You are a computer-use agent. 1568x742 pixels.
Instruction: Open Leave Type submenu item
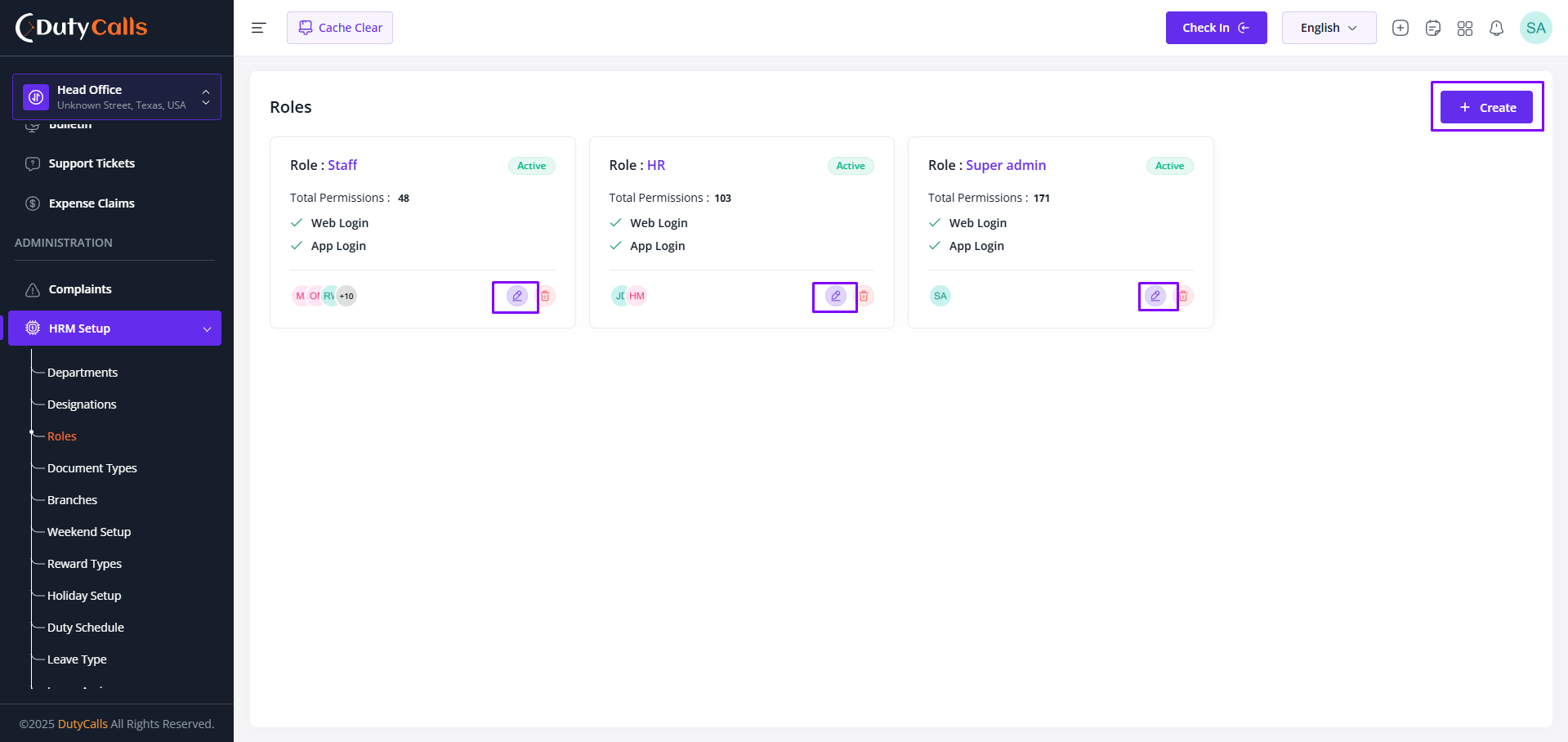77,659
